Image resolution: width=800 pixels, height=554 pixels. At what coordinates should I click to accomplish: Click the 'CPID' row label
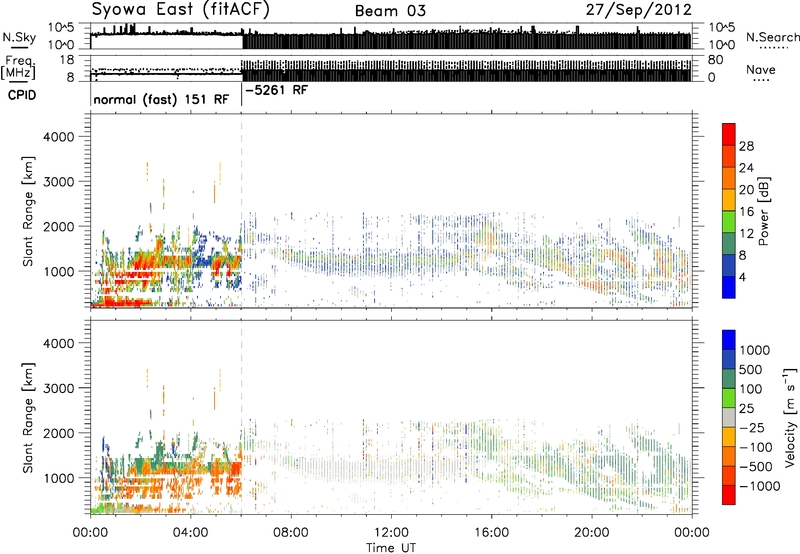coord(22,95)
